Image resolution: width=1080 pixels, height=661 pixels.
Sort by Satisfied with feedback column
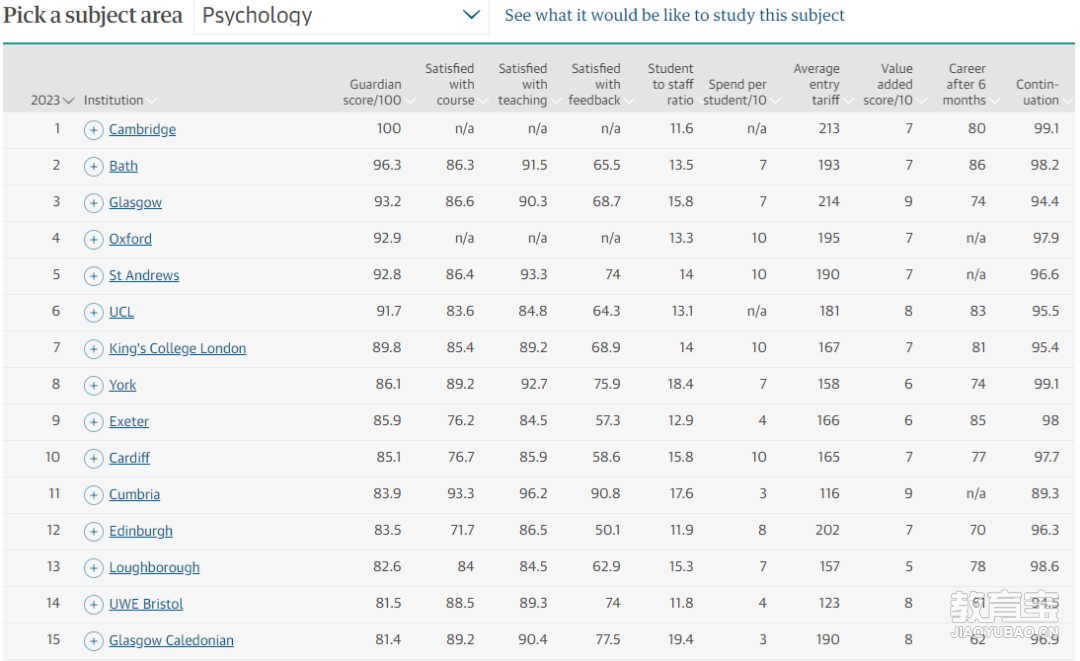pos(600,84)
